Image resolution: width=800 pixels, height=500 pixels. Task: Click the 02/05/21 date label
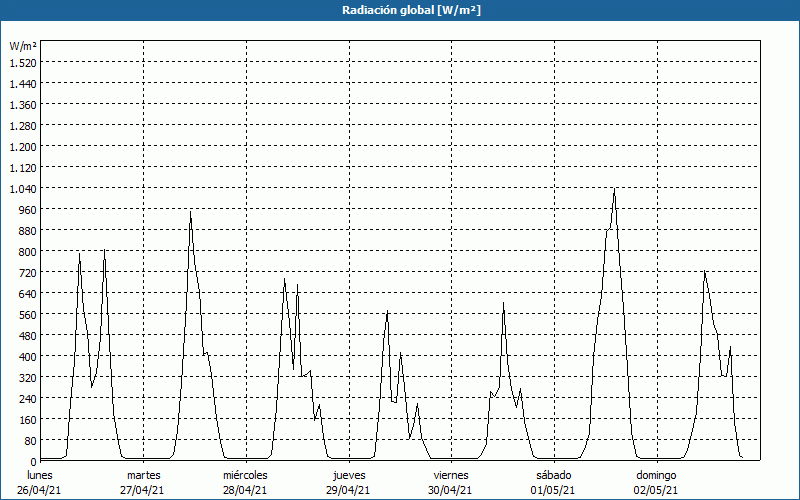(x=656, y=490)
